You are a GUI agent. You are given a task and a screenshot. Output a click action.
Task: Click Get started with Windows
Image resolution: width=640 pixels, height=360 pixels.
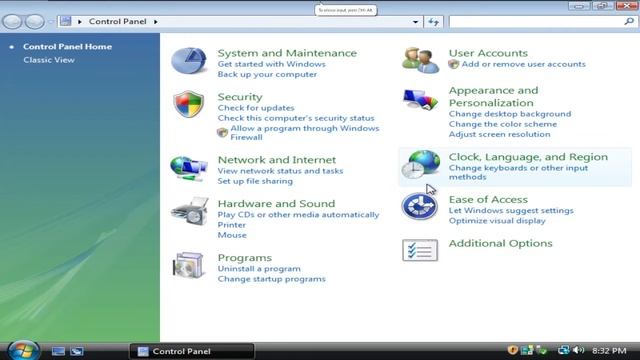[x=271, y=64]
